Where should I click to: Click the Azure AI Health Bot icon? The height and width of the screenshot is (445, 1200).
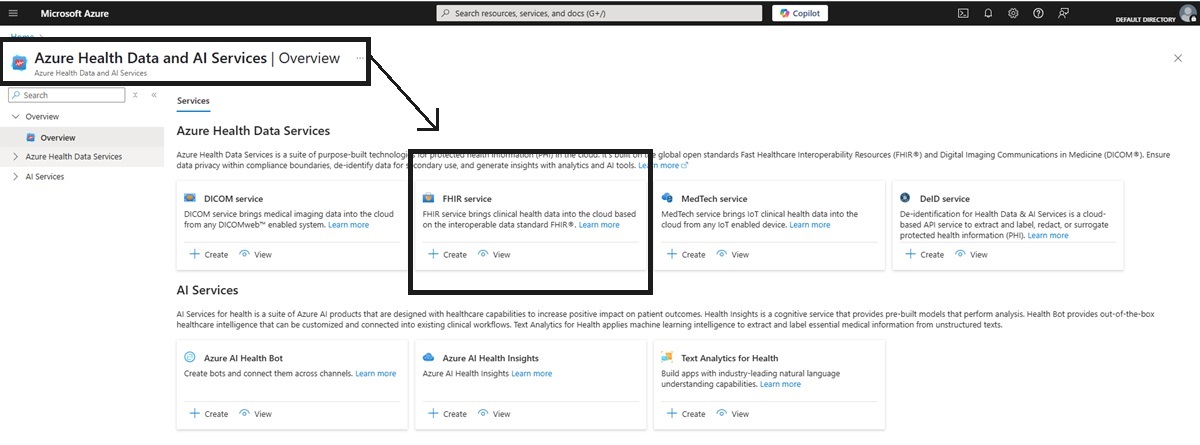(190, 357)
